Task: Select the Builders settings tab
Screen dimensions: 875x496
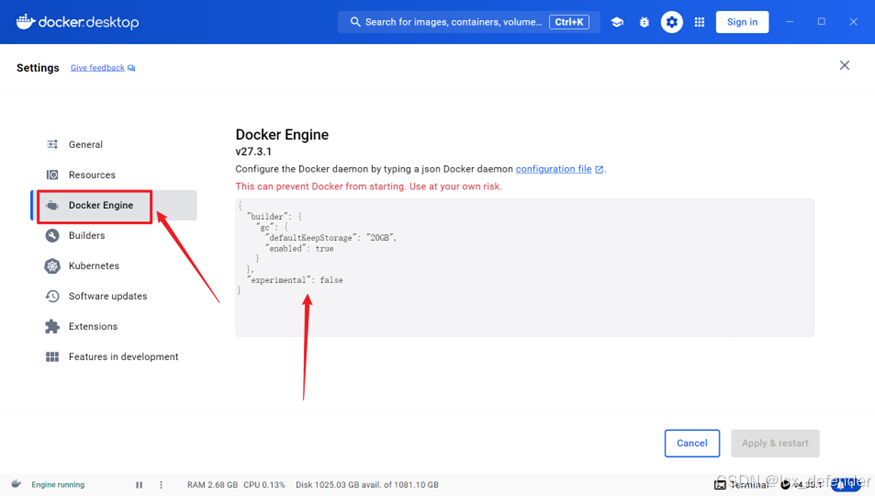Action: [114, 235]
